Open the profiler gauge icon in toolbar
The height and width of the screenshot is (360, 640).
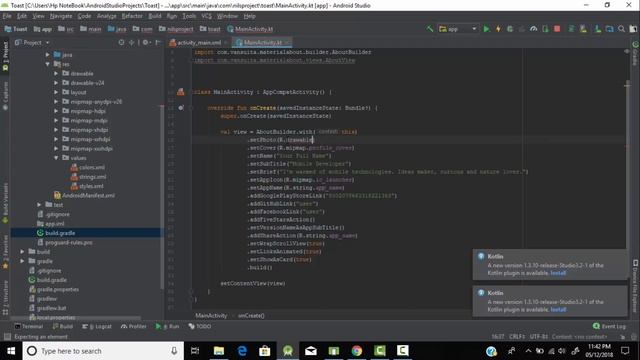click(x=533, y=29)
